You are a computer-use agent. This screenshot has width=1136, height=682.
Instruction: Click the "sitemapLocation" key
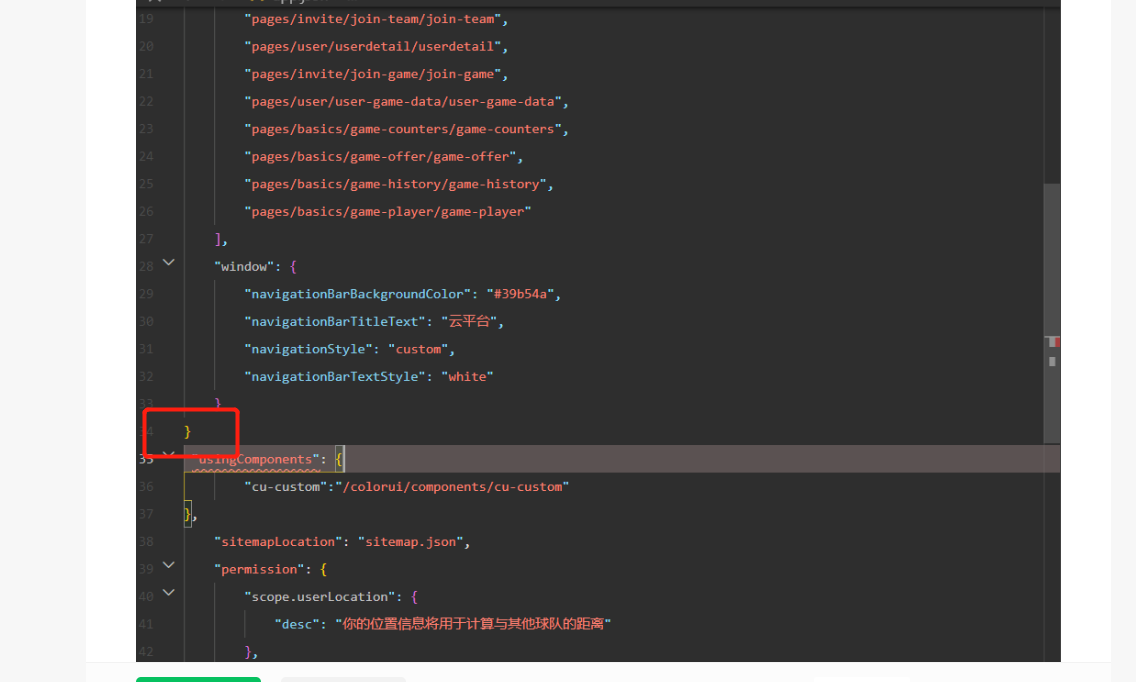(x=278, y=542)
